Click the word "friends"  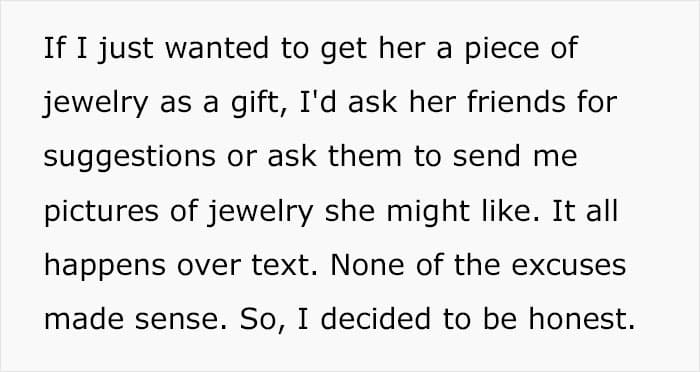pyautogui.click(x=516, y=102)
